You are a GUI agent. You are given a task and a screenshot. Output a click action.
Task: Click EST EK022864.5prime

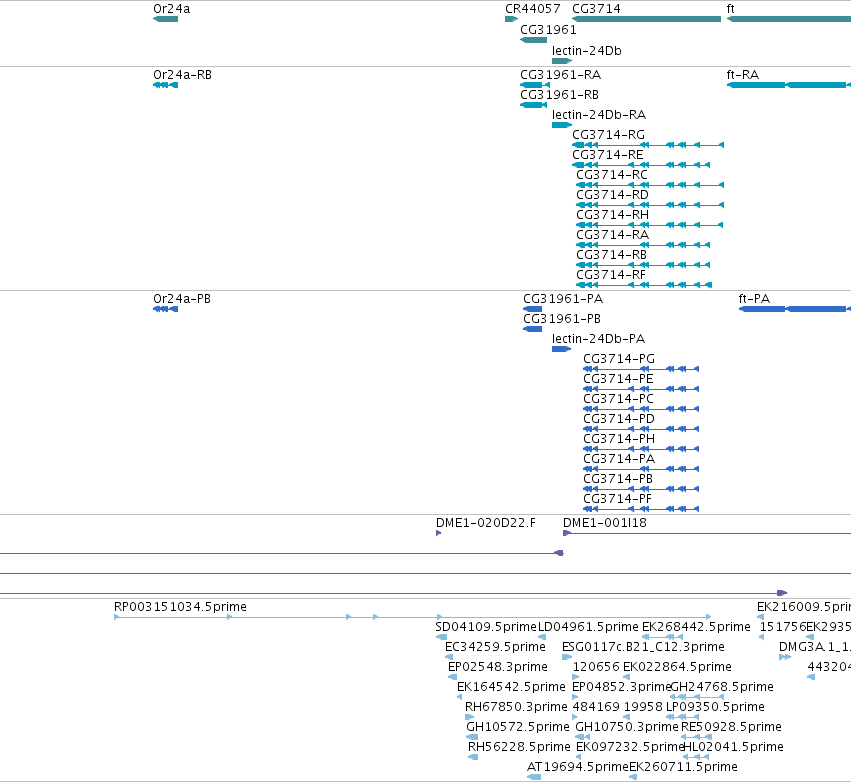(626, 677)
